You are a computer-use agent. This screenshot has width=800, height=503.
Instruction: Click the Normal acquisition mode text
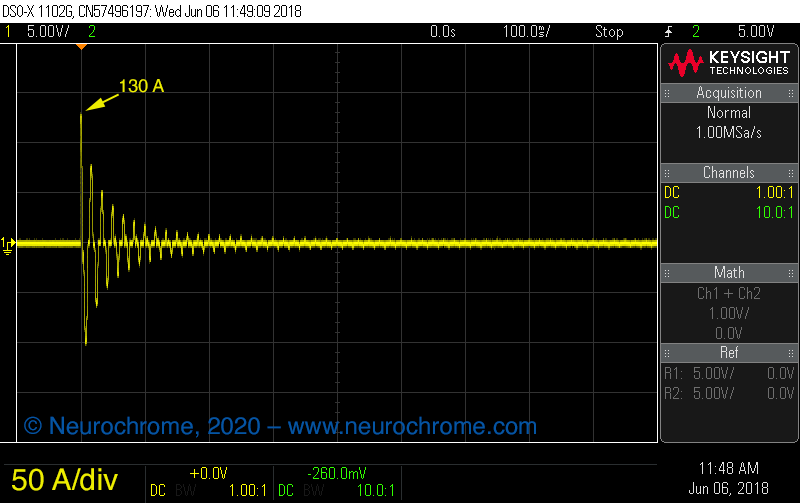click(x=729, y=113)
